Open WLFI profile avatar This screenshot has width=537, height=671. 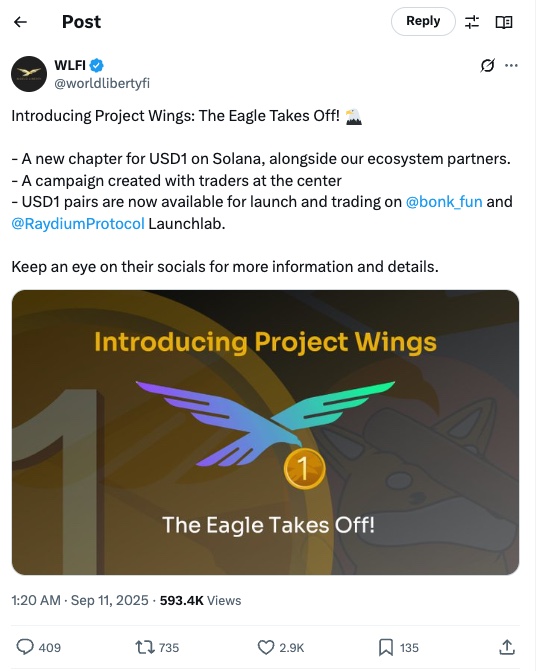click(x=29, y=74)
